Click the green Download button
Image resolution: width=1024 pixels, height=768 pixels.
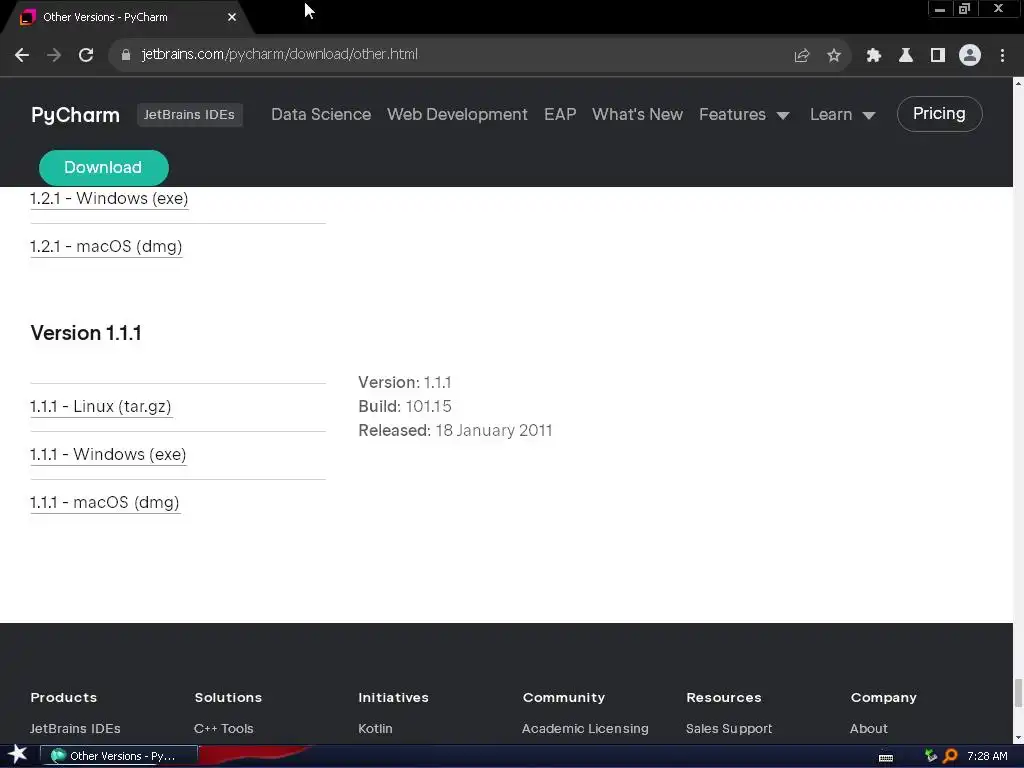pos(103,168)
